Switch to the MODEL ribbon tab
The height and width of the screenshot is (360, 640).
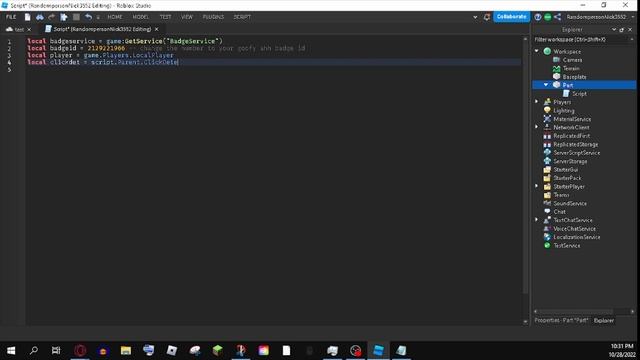point(140,17)
